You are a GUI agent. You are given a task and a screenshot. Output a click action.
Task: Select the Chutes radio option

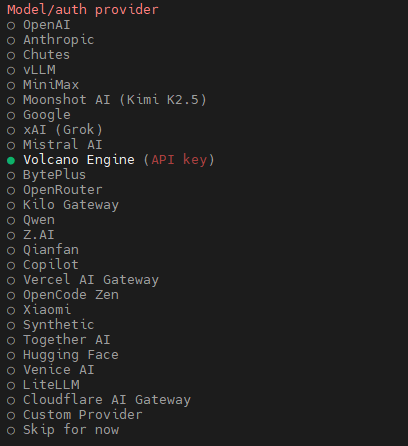[x=38, y=55]
